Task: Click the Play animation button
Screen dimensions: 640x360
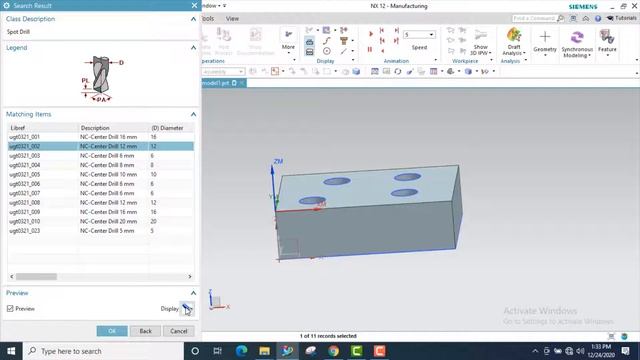Action: coord(371,34)
